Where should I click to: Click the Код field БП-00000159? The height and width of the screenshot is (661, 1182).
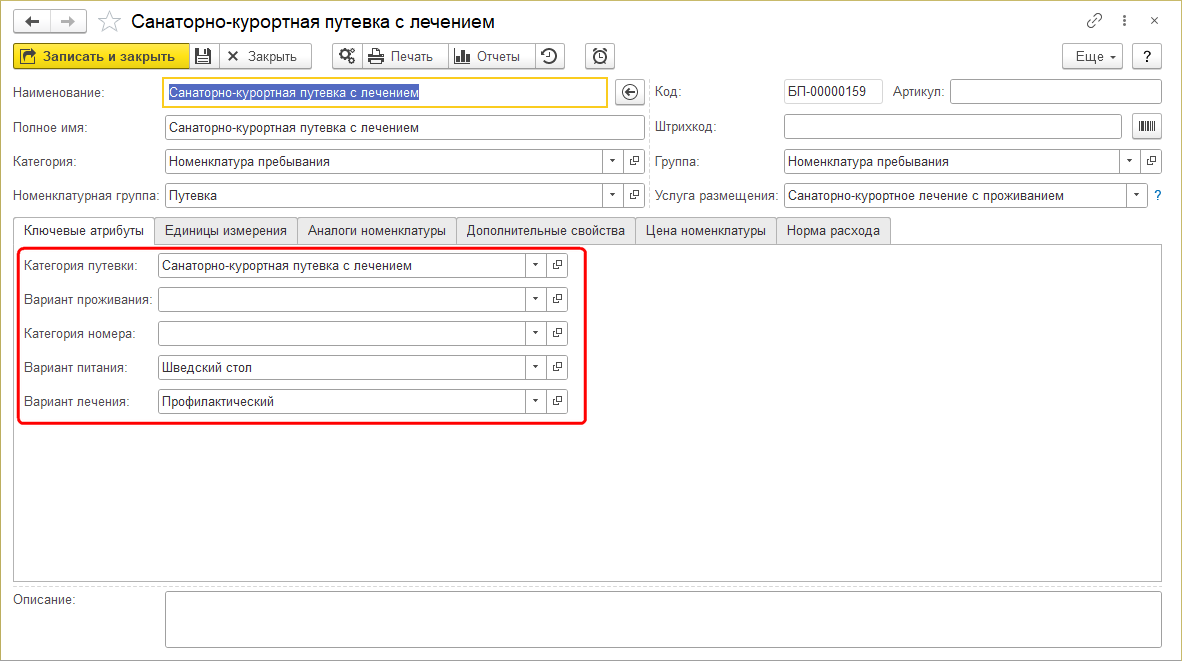tap(833, 92)
